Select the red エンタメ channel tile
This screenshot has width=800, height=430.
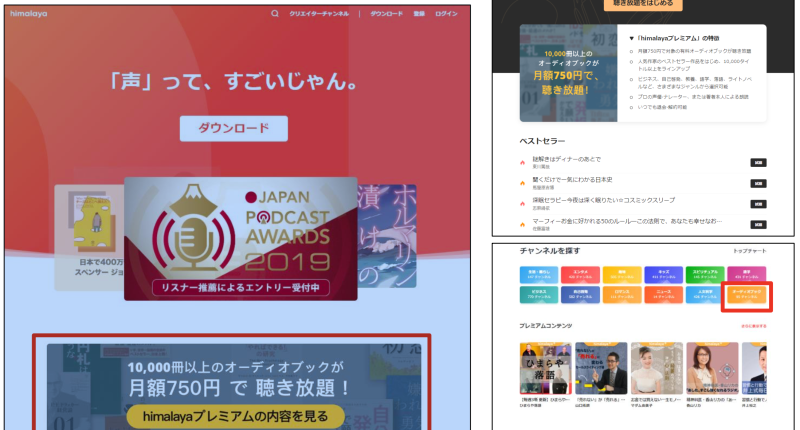(x=580, y=274)
